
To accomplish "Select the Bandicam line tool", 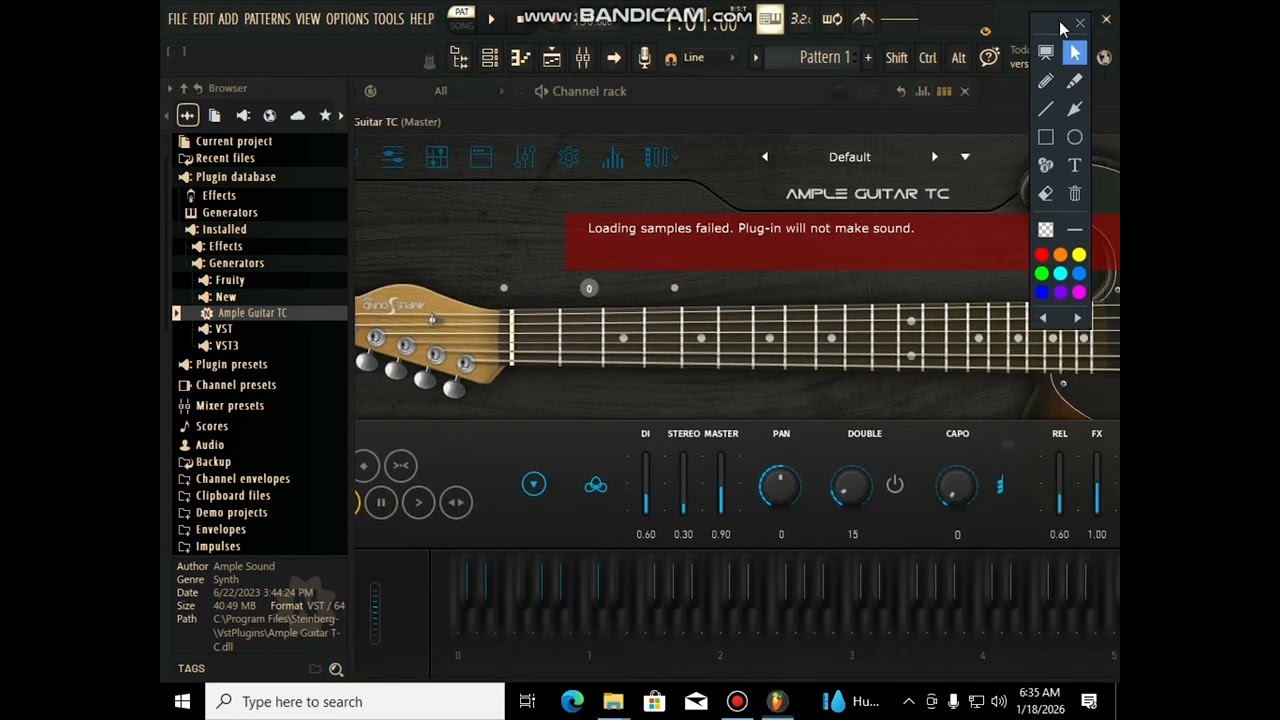I will coord(1046,109).
